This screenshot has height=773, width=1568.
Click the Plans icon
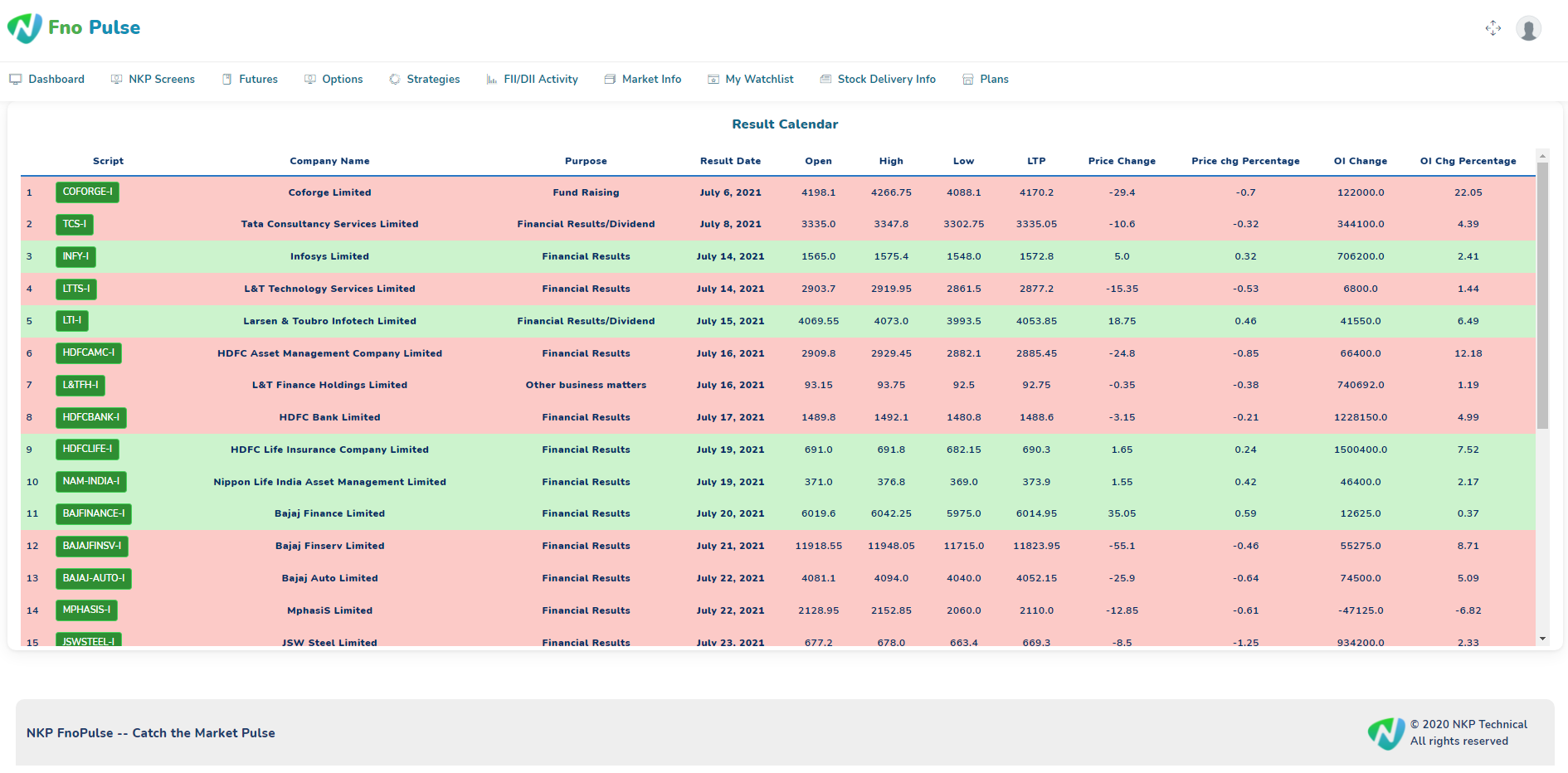[967, 80]
